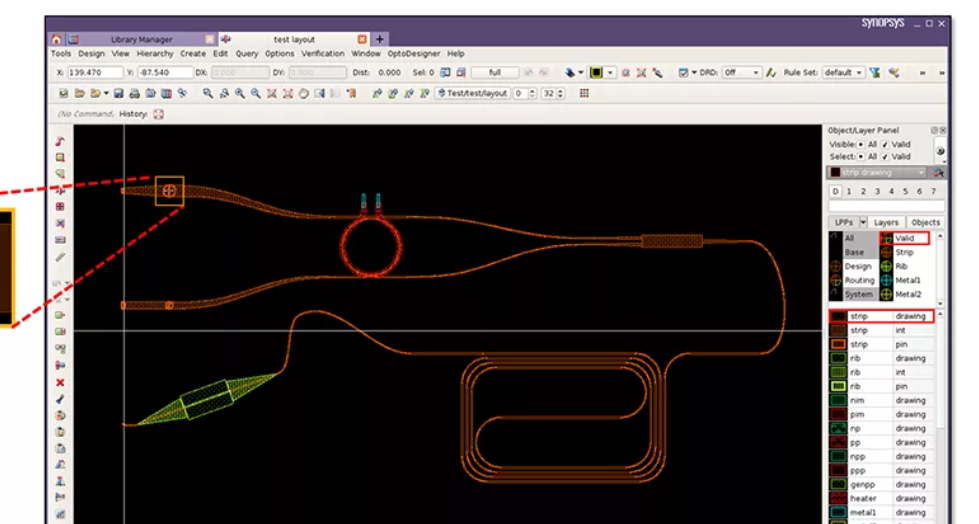The width and height of the screenshot is (979, 524).
Task: Open the Rule Set default dropdown
Action: [843, 73]
